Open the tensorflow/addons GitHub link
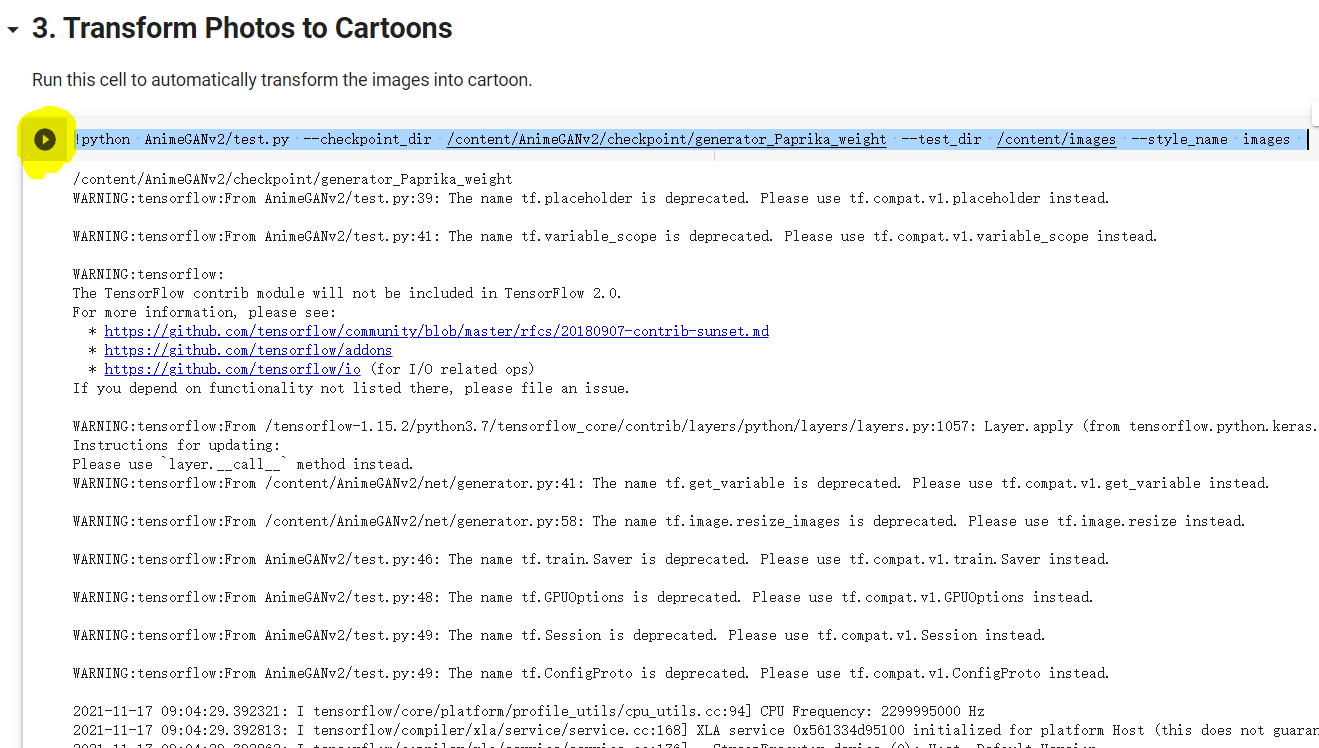The width and height of the screenshot is (1319, 748). (x=248, y=350)
